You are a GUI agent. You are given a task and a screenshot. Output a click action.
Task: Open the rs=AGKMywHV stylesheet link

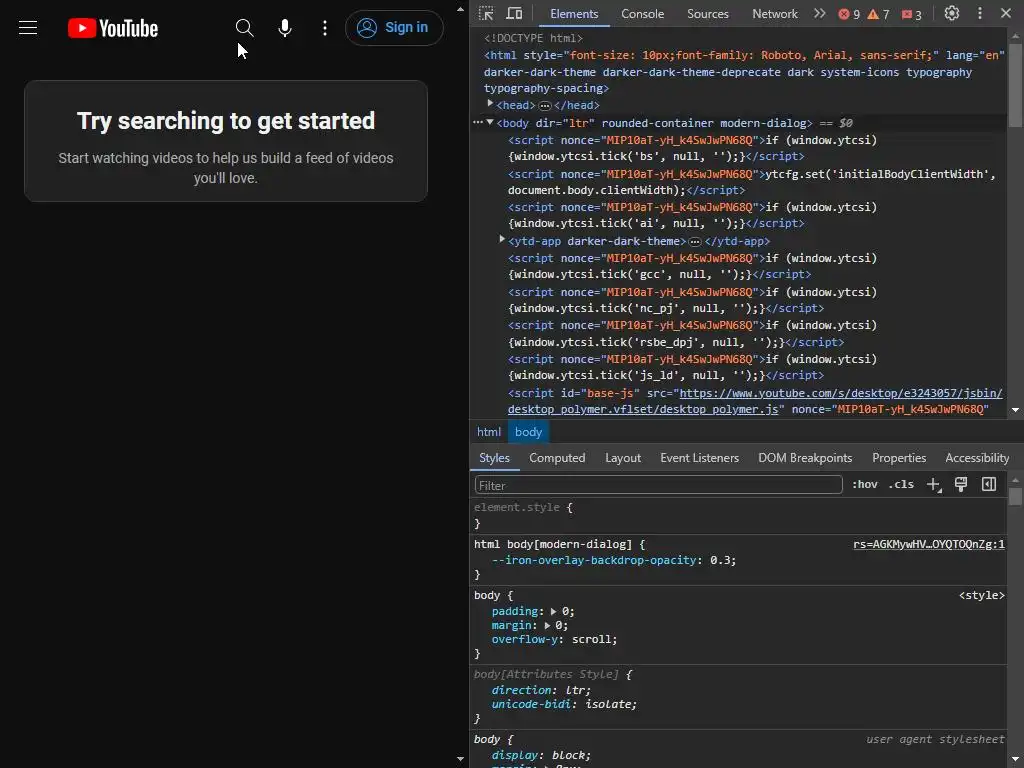(929, 544)
